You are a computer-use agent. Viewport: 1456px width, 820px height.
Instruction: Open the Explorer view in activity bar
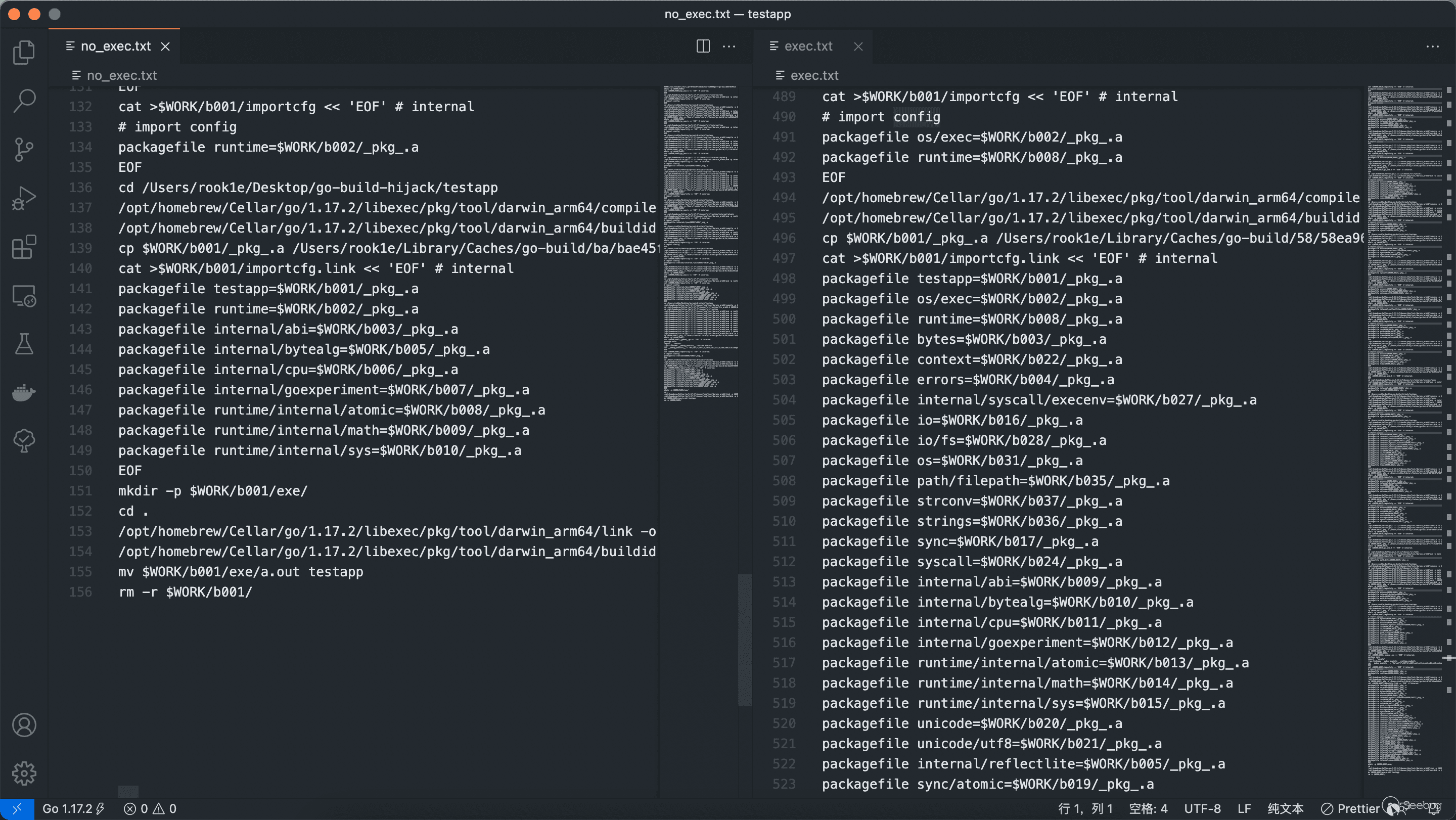pyautogui.click(x=24, y=52)
